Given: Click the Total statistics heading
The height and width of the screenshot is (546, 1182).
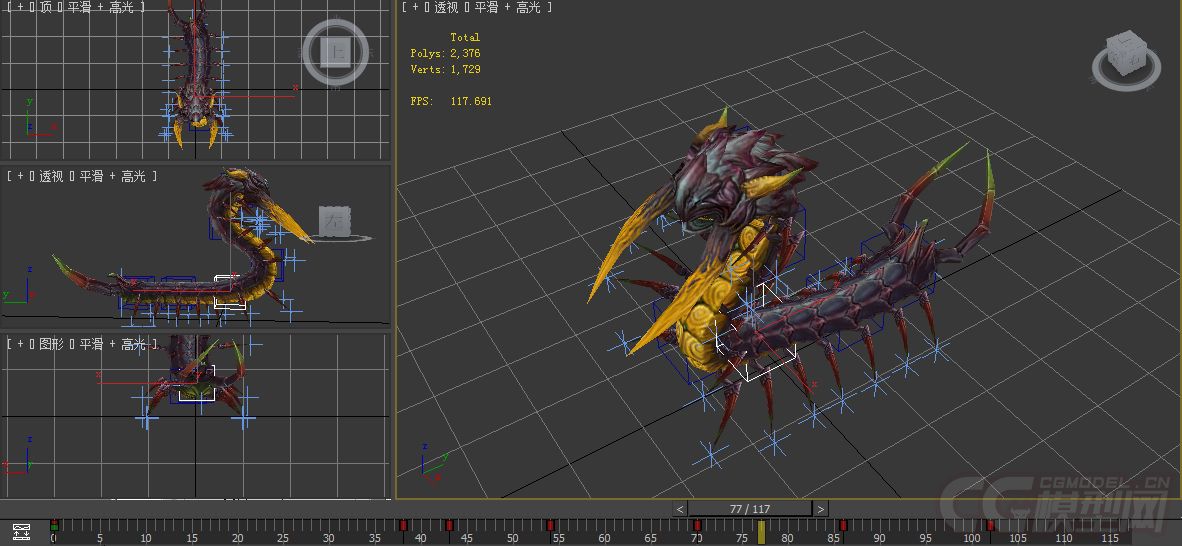Looking at the screenshot, I should coord(465,37).
